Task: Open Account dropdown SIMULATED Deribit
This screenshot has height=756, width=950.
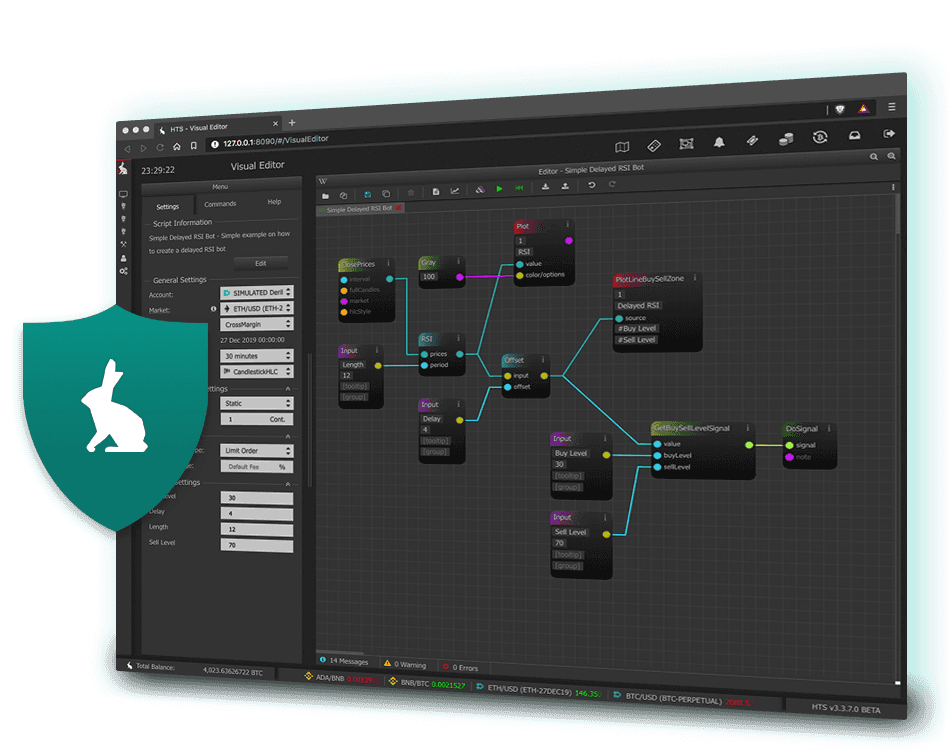Action: 257,293
